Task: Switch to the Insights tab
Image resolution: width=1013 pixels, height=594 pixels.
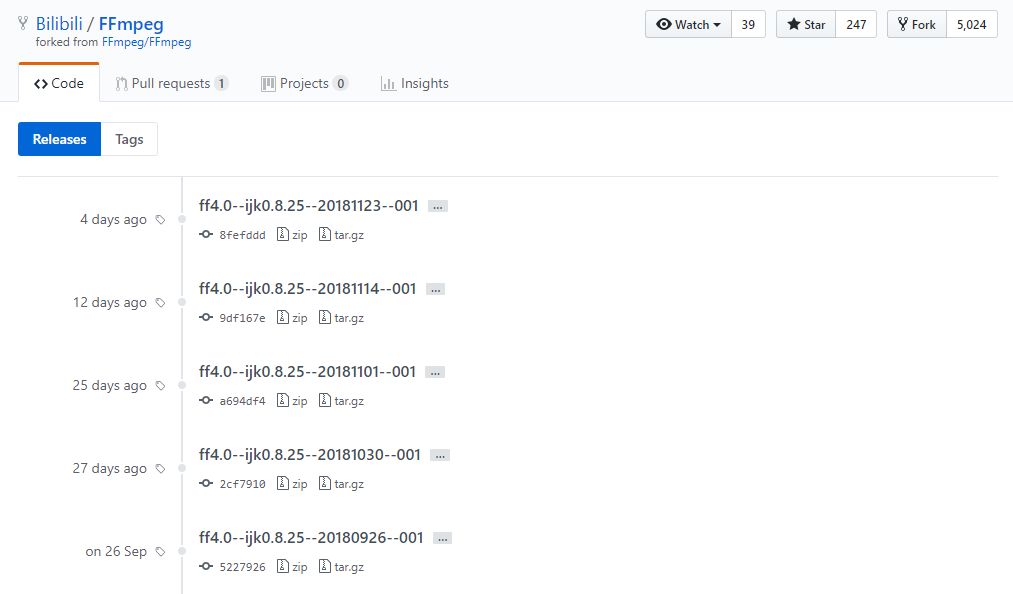Action: click(x=415, y=83)
